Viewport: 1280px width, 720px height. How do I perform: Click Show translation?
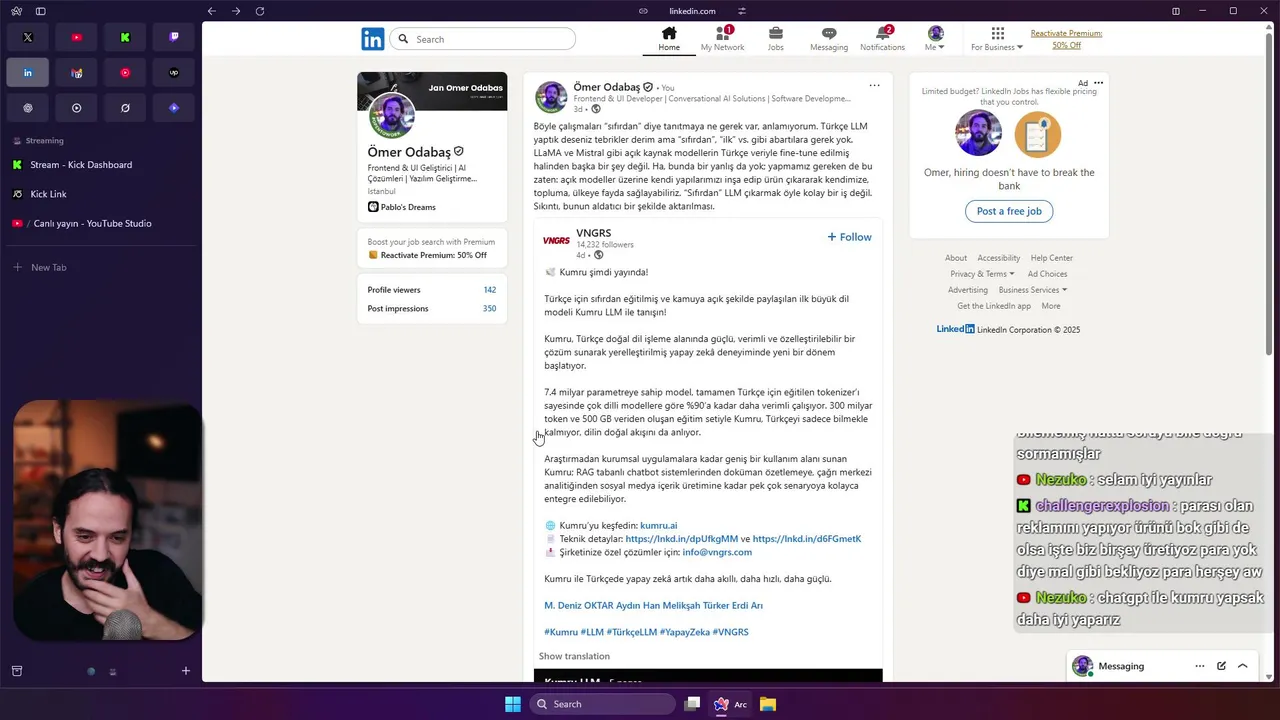574,656
